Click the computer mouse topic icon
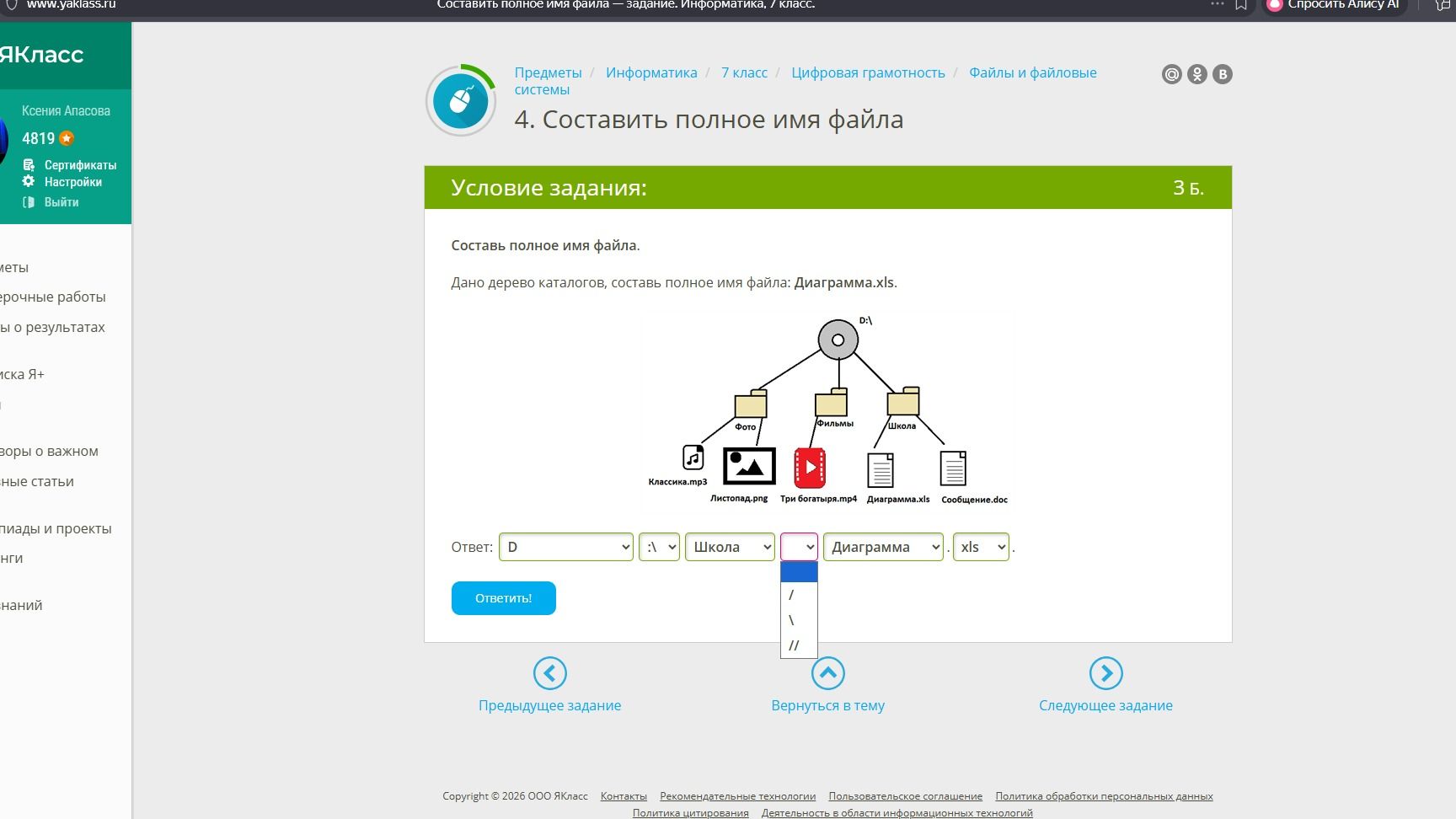 [460, 101]
